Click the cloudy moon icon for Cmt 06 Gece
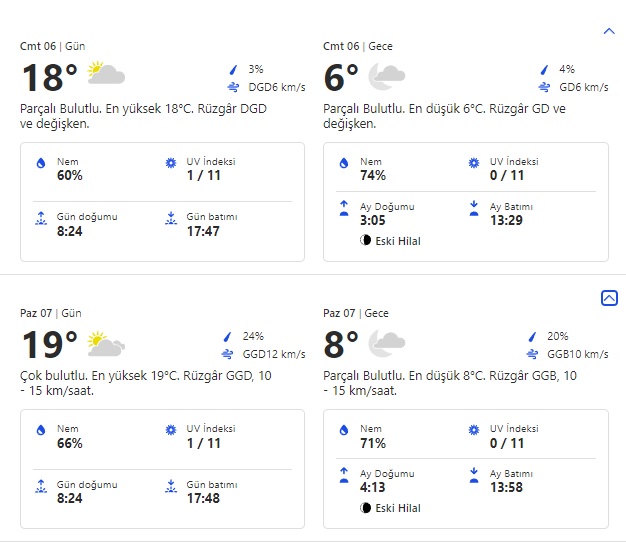Screen dimensions: 626x542 click(386, 76)
